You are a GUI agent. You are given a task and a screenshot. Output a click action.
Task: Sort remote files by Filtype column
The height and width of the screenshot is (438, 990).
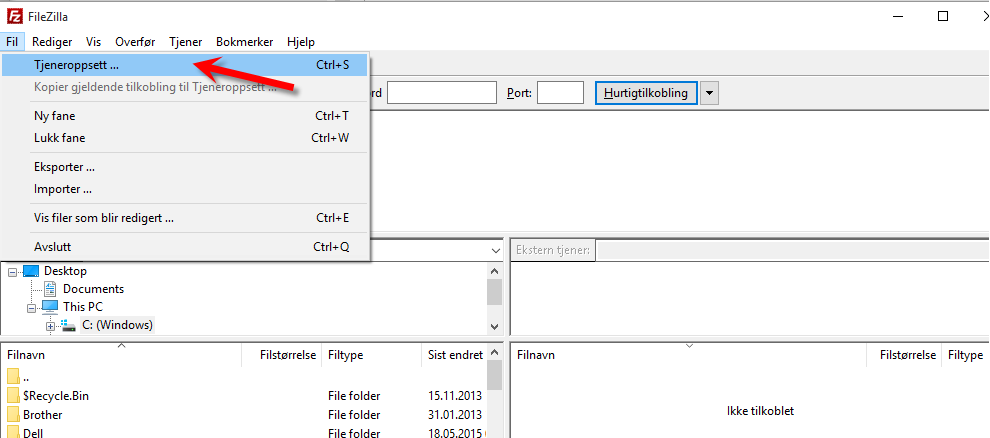tap(965, 355)
